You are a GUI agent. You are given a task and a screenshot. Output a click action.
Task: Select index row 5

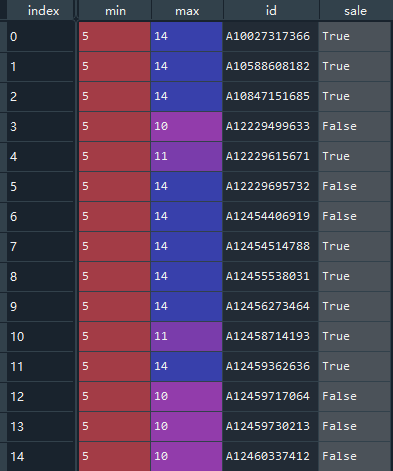(40, 186)
